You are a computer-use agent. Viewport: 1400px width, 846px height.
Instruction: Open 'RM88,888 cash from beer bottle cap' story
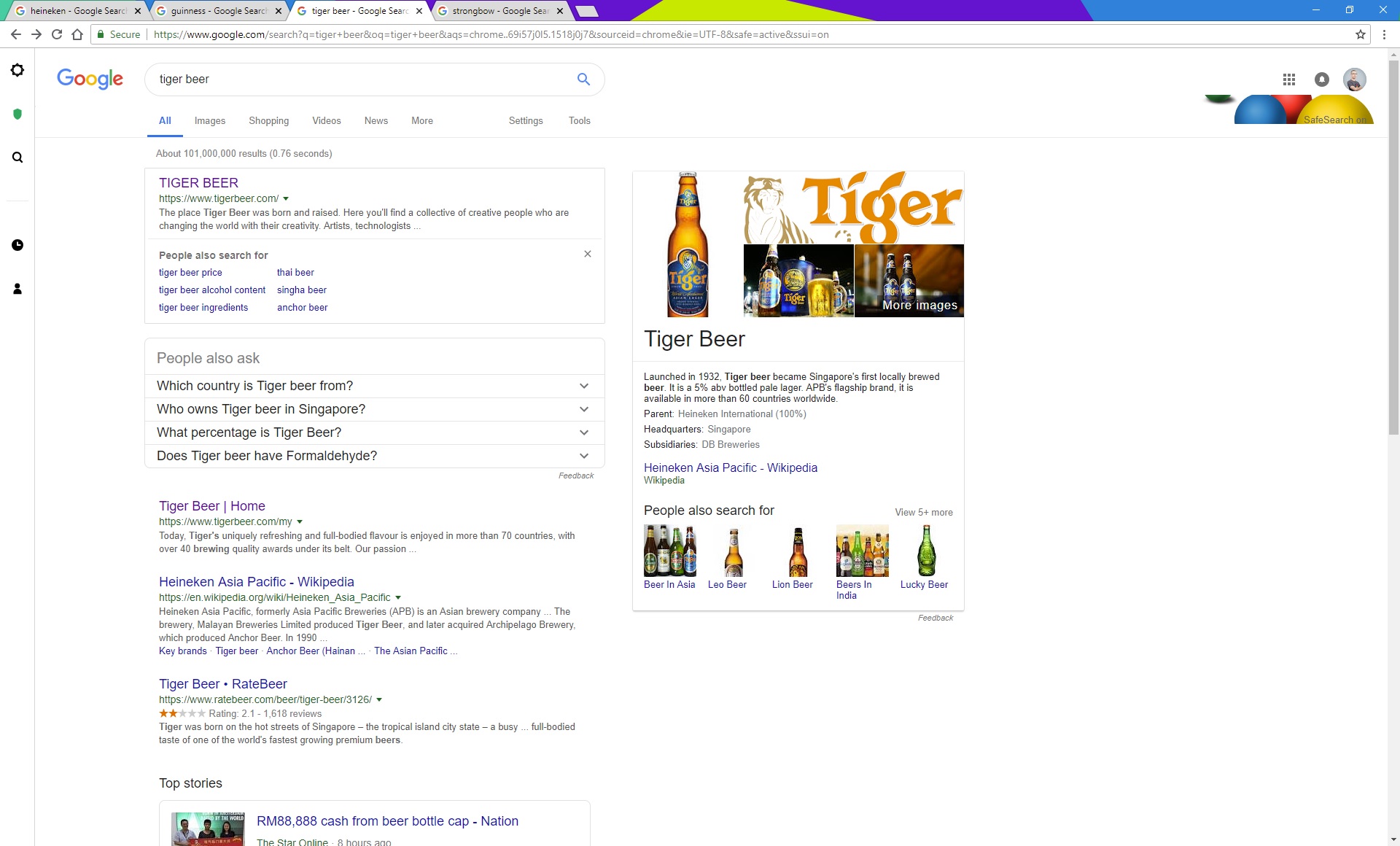pyautogui.click(x=387, y=821)
